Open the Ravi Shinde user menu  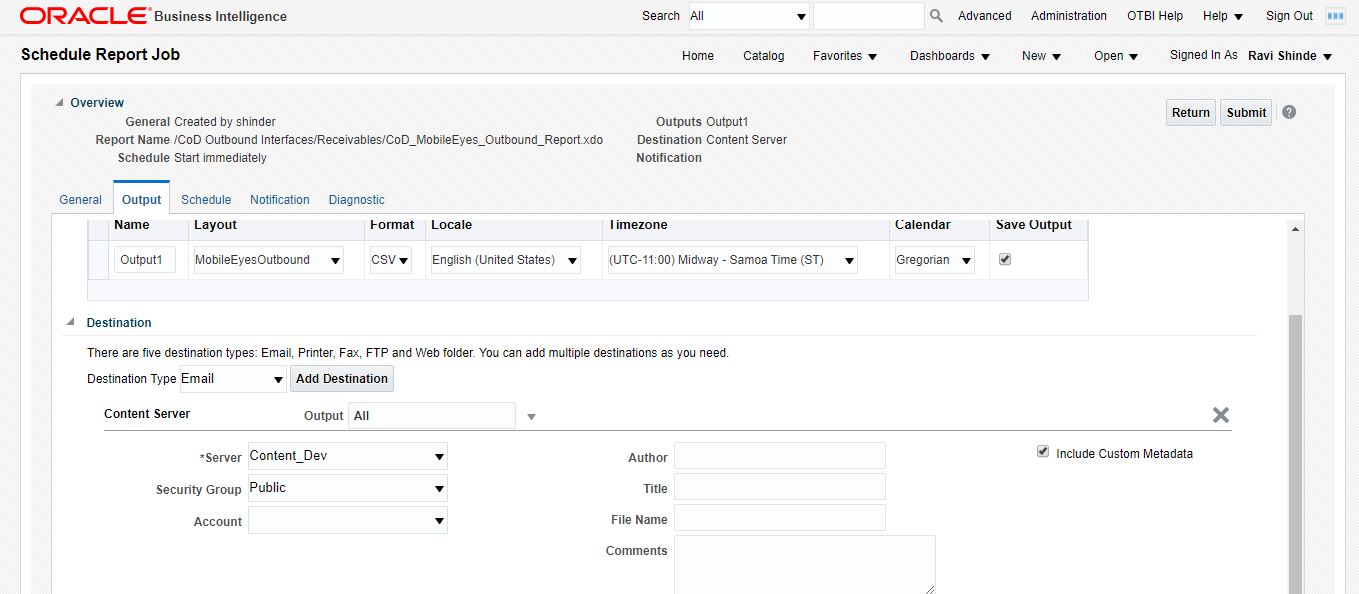(x=1290, y=56)
